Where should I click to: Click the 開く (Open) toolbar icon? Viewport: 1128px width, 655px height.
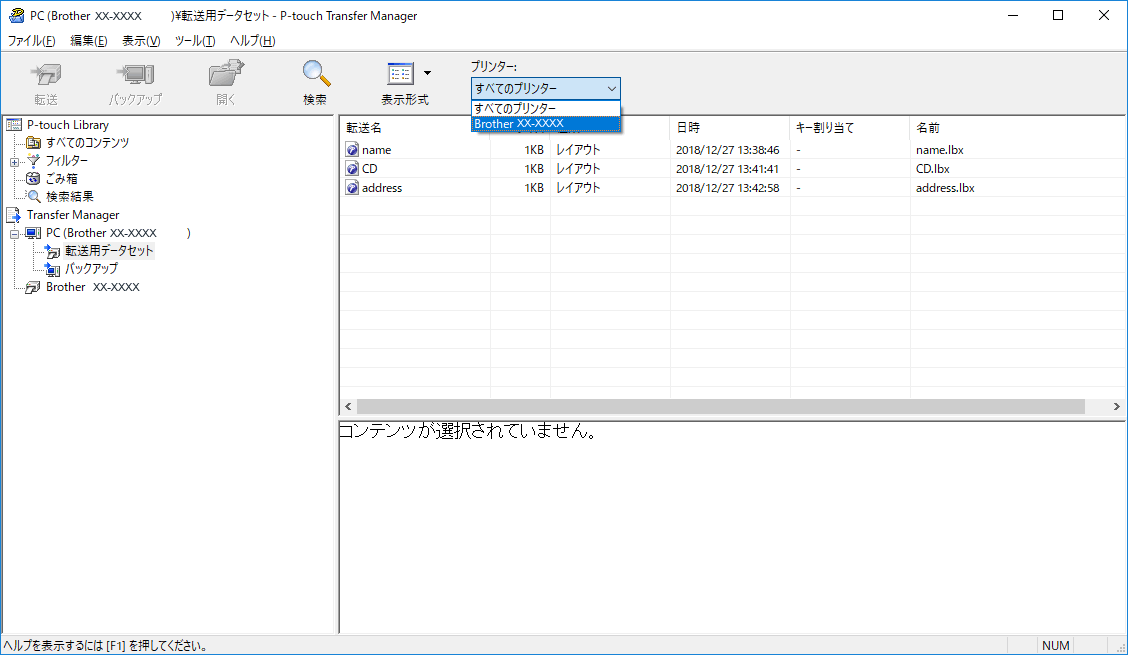tap(226, 73)
